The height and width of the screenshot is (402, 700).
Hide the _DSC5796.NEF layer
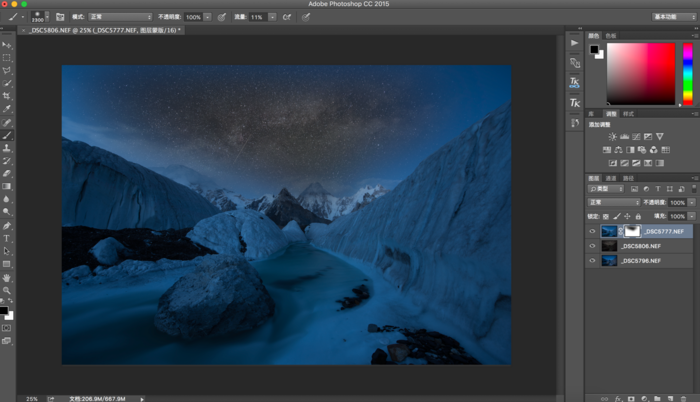coord(592,261)
